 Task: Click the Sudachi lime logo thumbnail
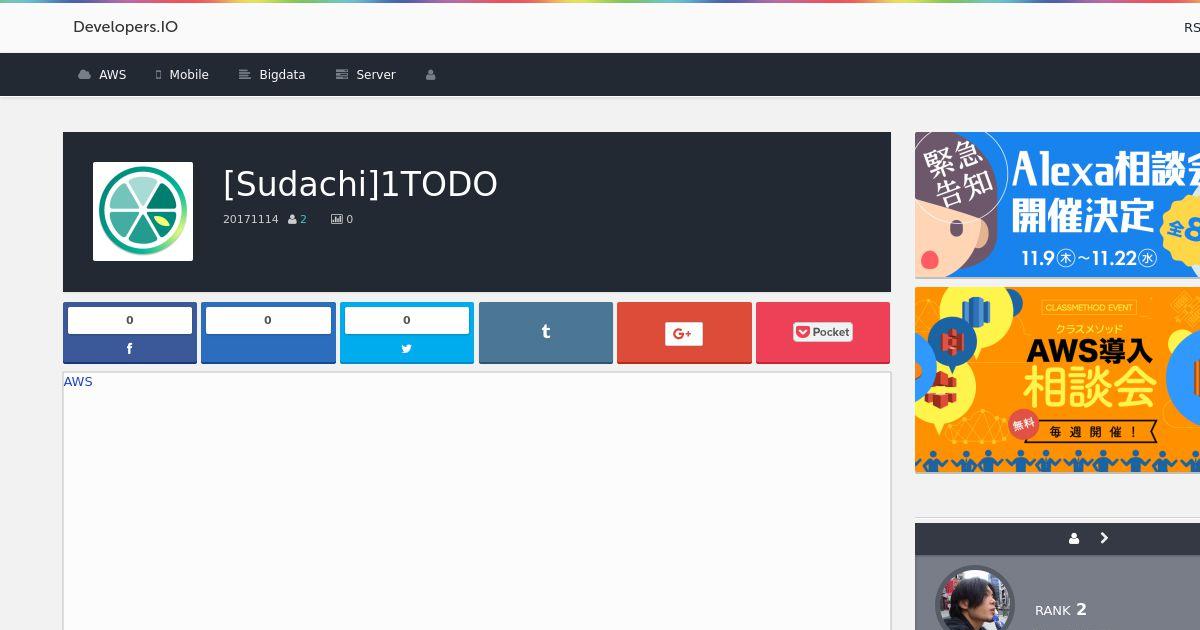point(143,211)
